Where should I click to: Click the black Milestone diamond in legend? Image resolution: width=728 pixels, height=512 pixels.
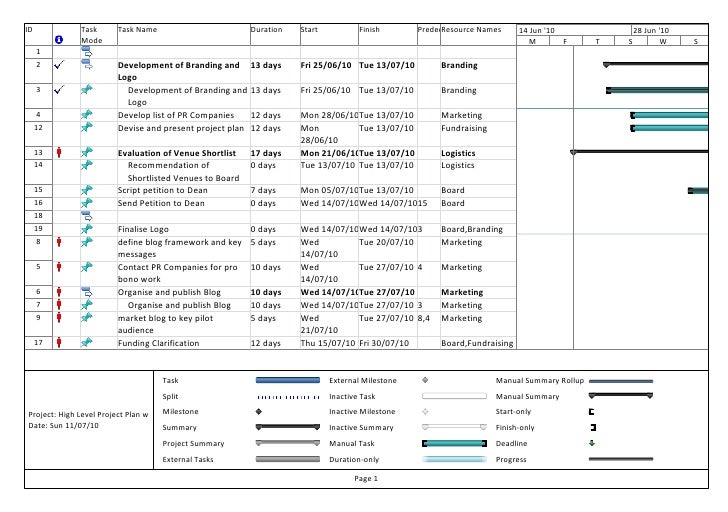[259, 411]
